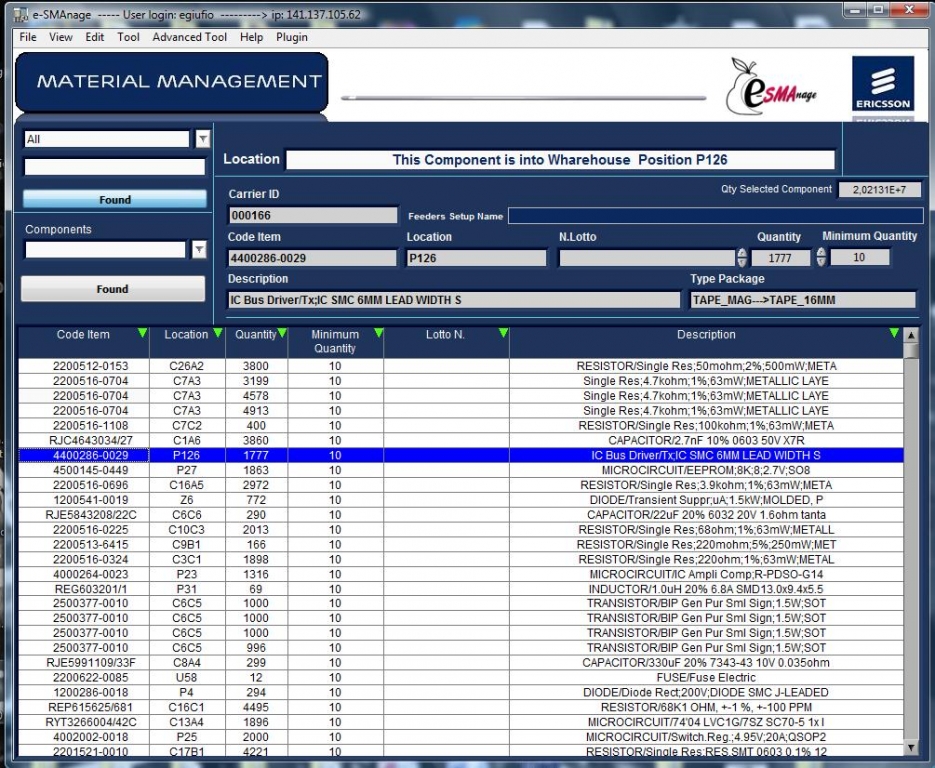This screenshot has height=768, width=935.
Task: Adjust the Minimum Quantity spinner beside 10
Action: point(821,257)
